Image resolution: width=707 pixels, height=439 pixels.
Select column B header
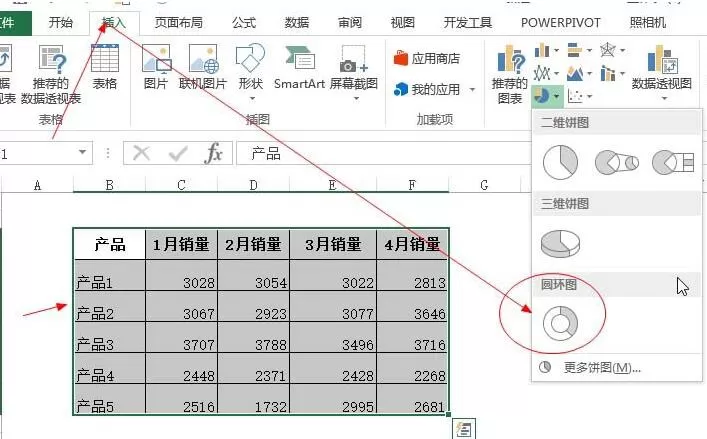(110, 185)
